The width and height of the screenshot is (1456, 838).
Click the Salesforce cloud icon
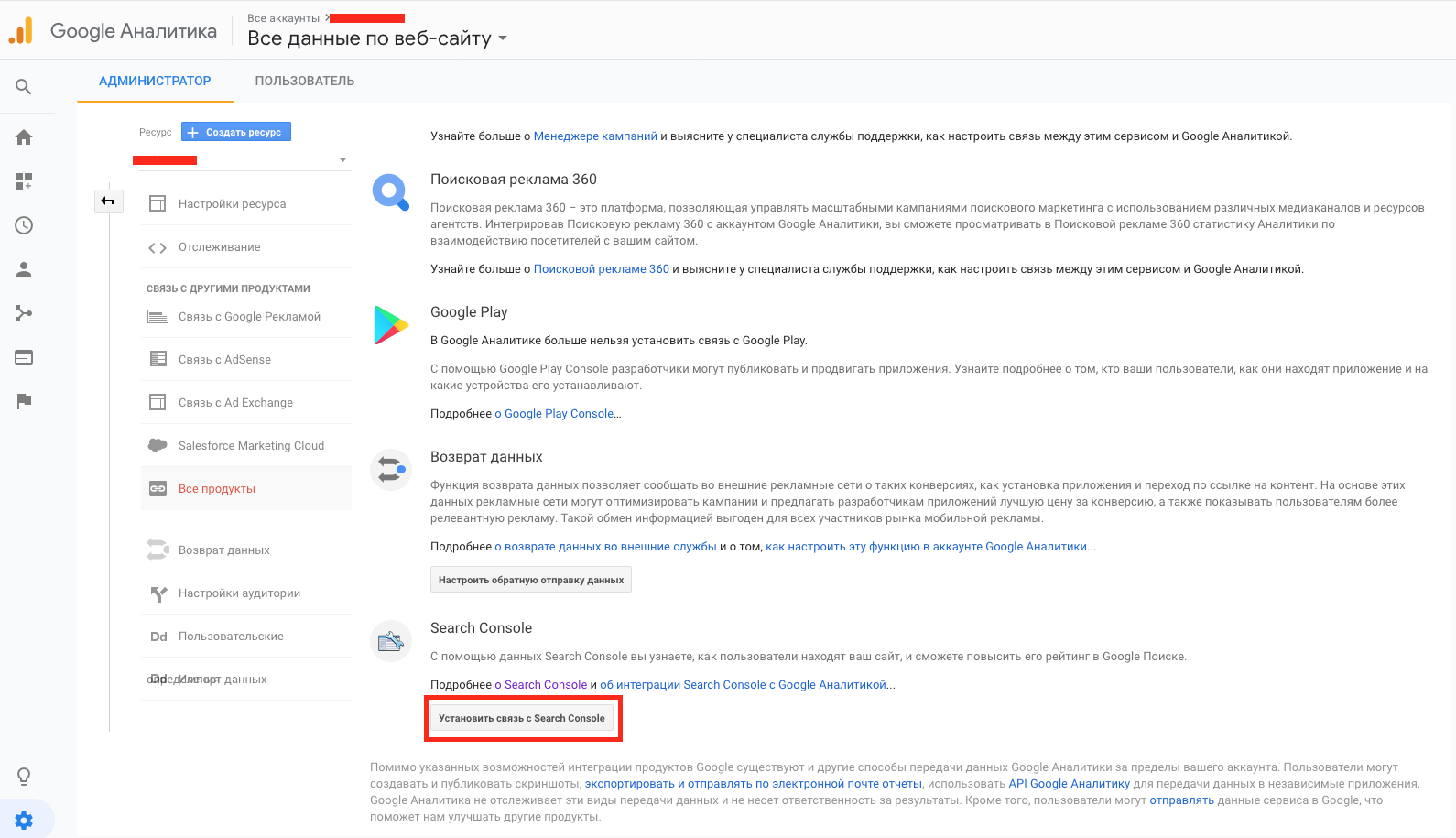coord(158,445)
